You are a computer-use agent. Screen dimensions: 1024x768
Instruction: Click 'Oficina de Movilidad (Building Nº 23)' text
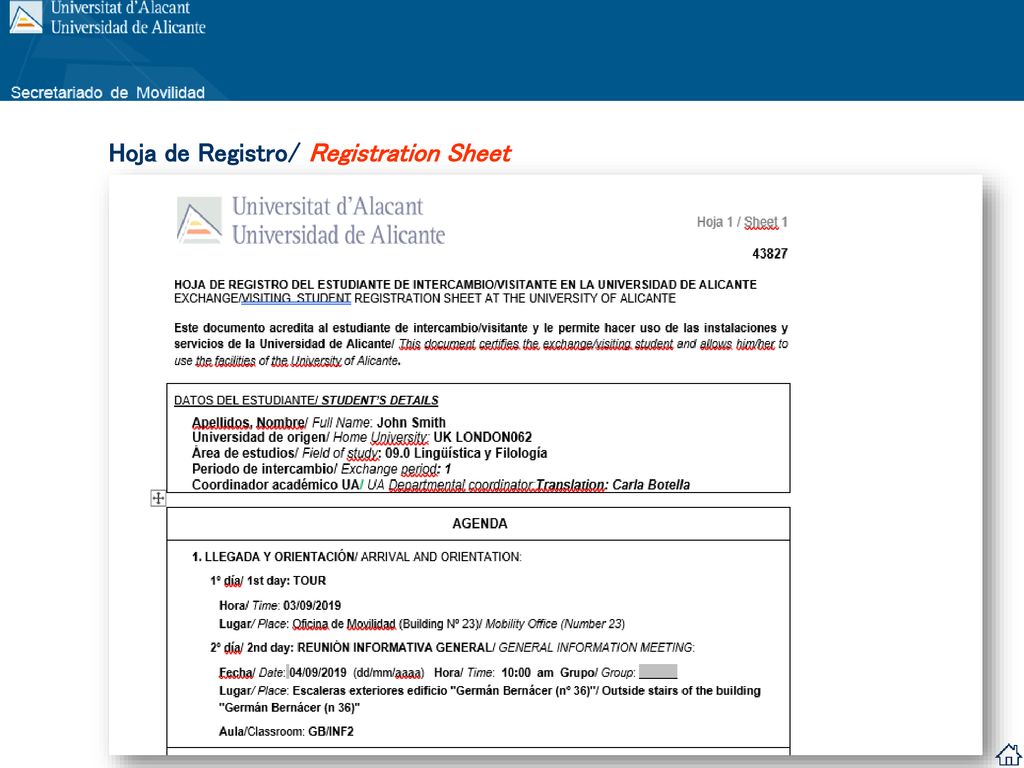(385, 624)
